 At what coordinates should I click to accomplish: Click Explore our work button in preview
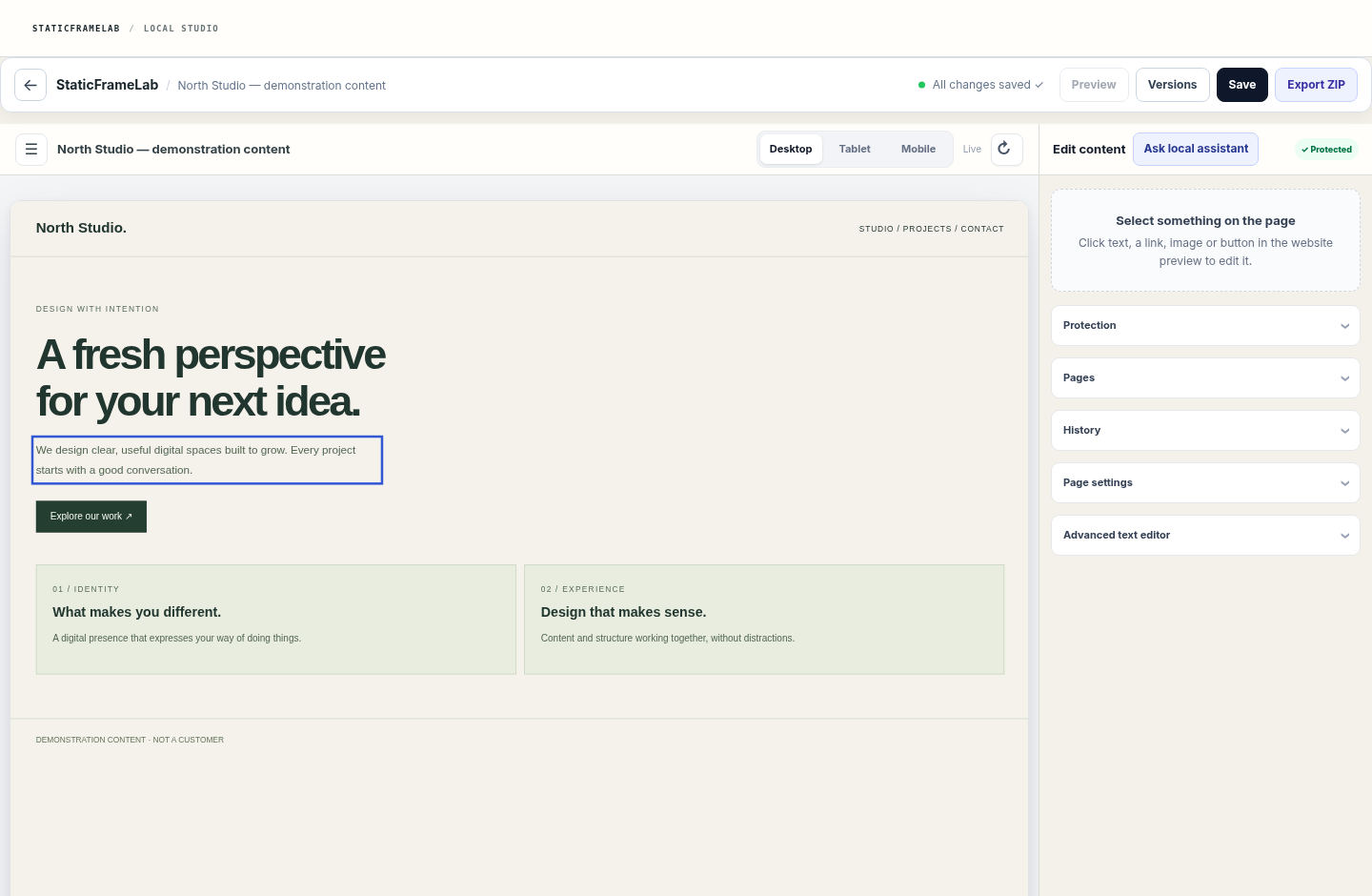tap(91, 517)
